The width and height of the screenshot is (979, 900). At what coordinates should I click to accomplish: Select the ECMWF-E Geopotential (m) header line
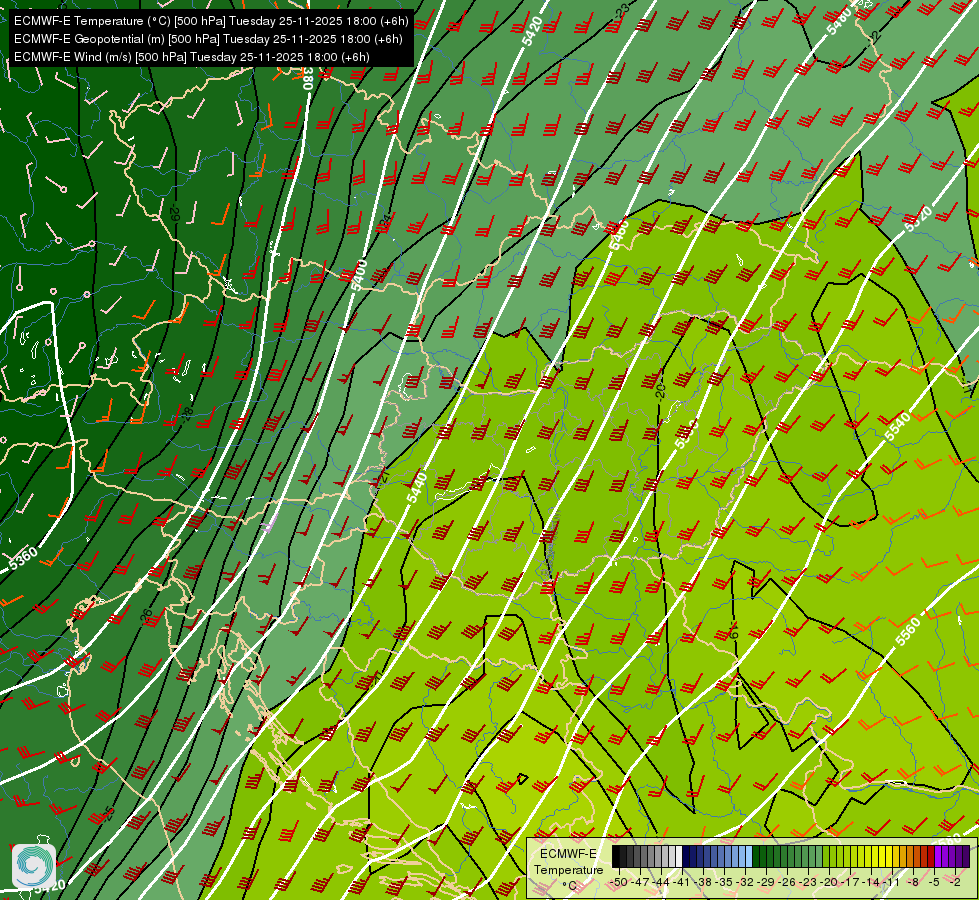coord(208,39)
